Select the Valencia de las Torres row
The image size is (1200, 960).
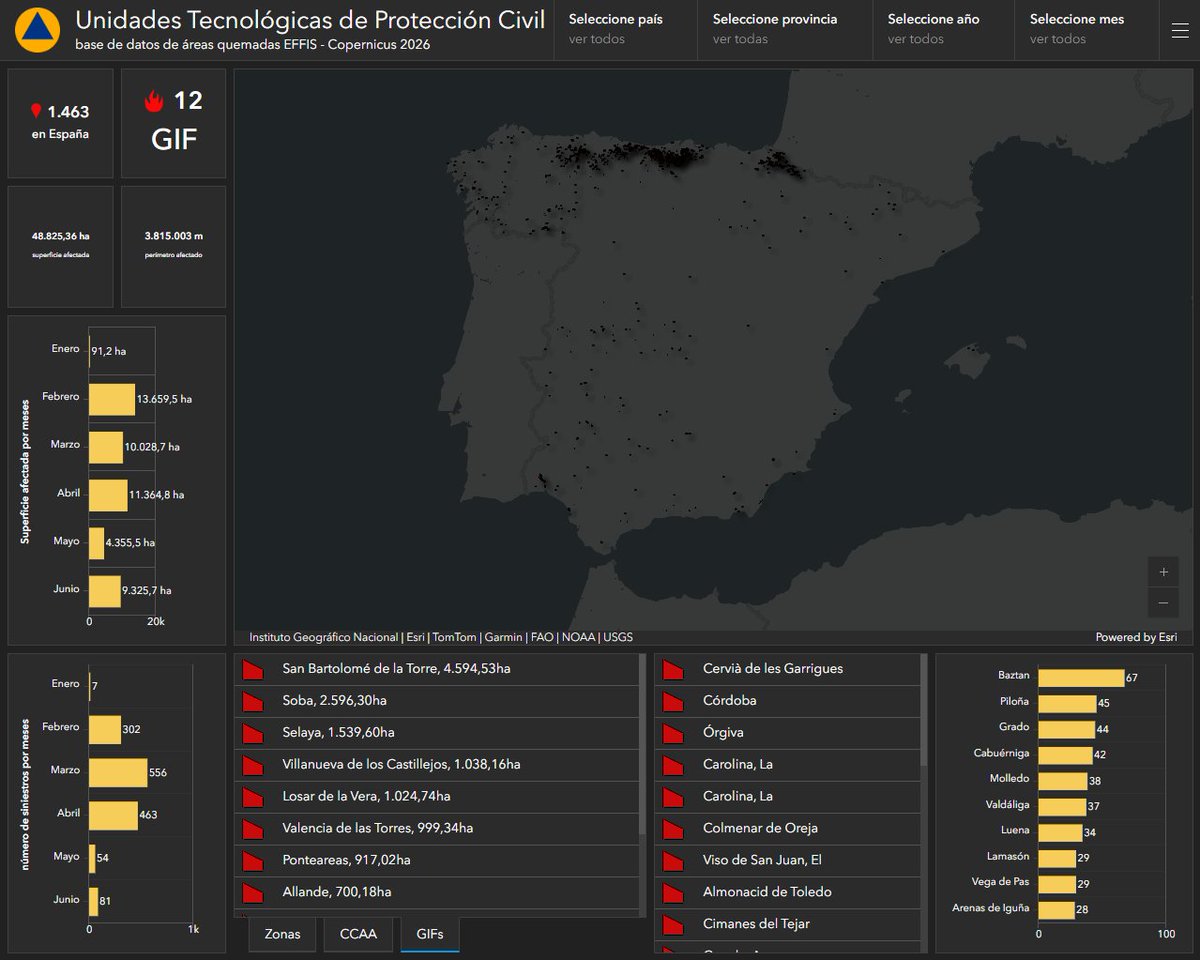[x=437, y=828]
